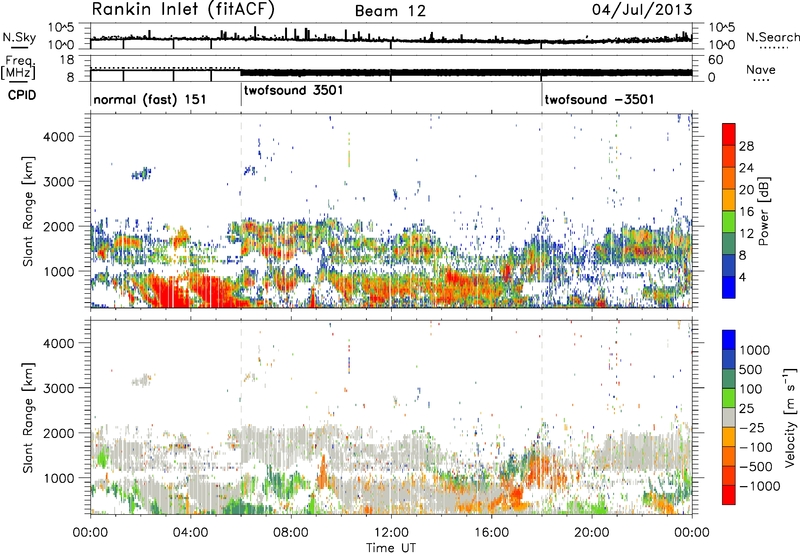Click the '28' power colorbar tick value
The width and height of the screenshot is (800, 554).
point(746,146)
